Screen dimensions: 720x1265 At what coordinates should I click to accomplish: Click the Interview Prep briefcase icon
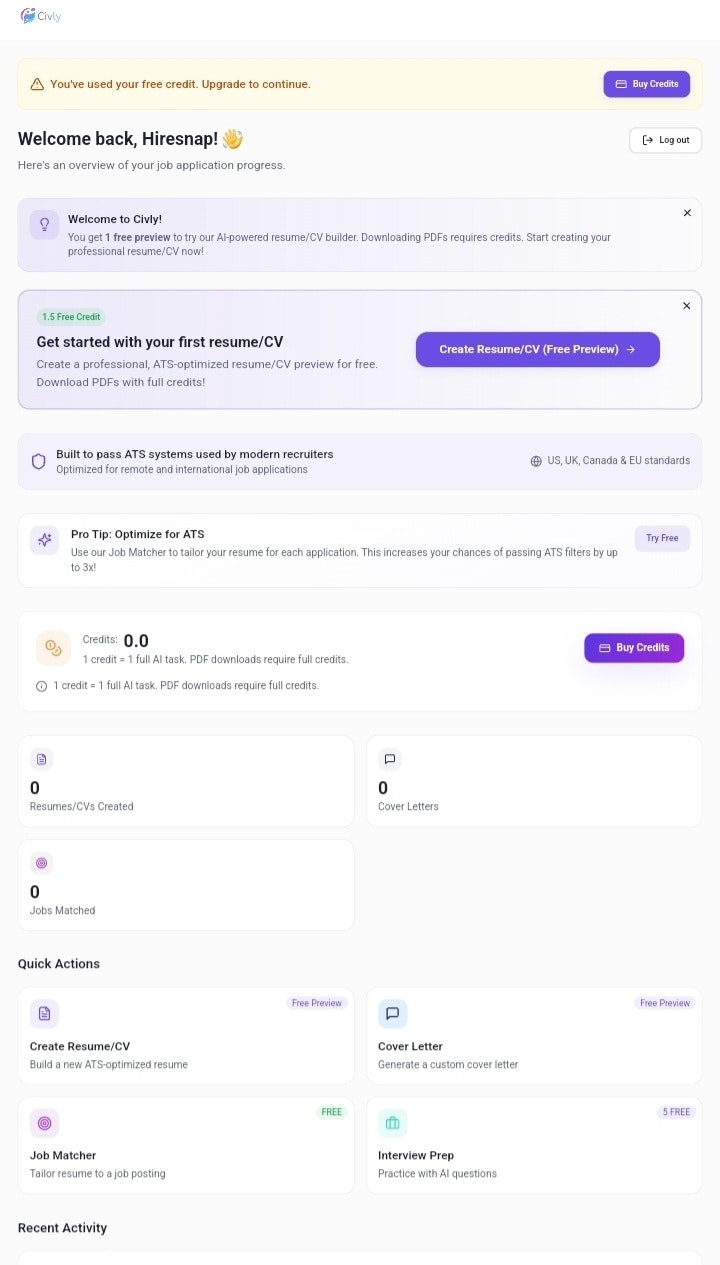(393, 1123)
